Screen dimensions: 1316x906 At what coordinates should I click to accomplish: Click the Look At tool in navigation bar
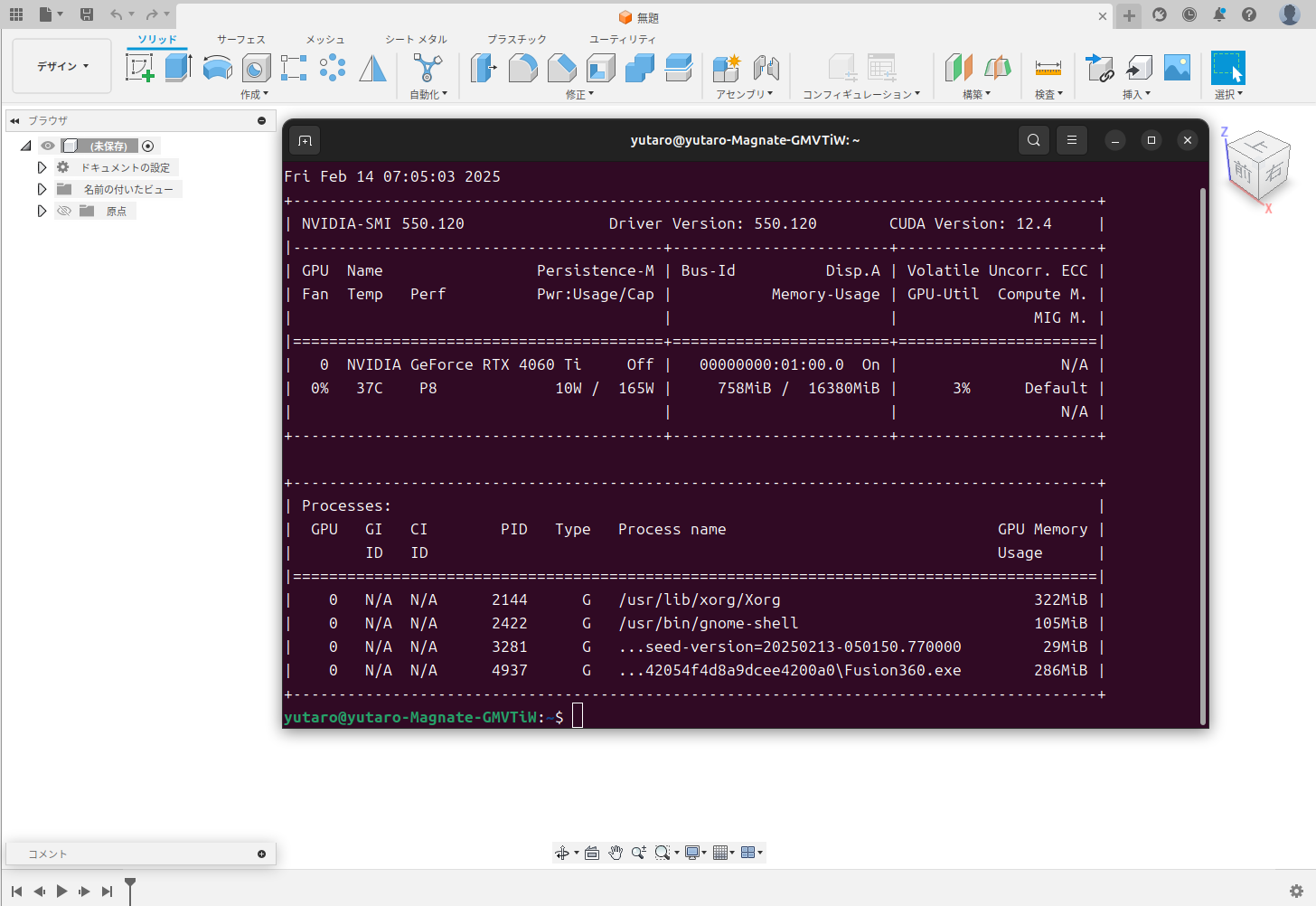pos(592,853)
